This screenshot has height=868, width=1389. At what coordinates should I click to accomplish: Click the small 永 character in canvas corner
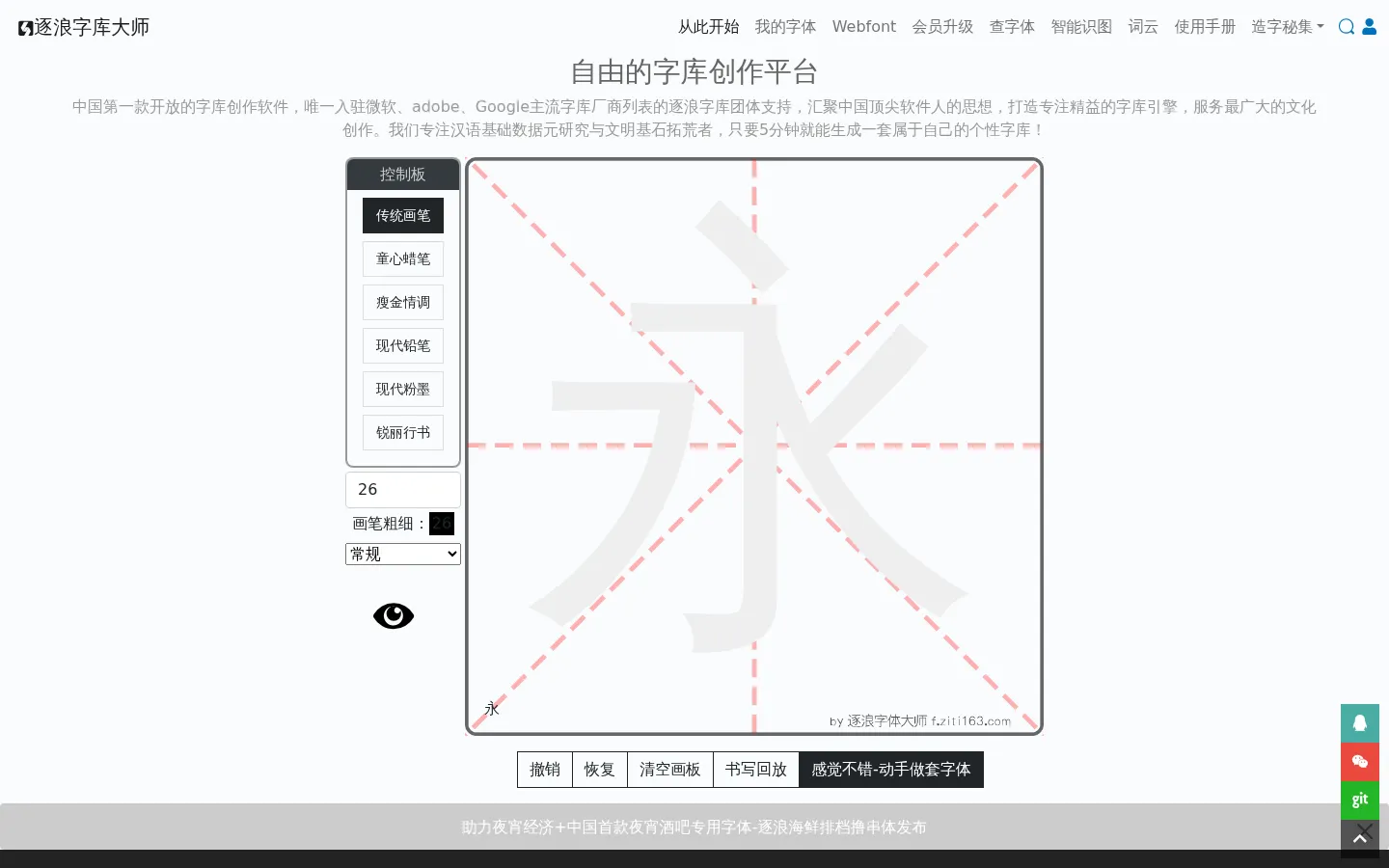[492, 709]
